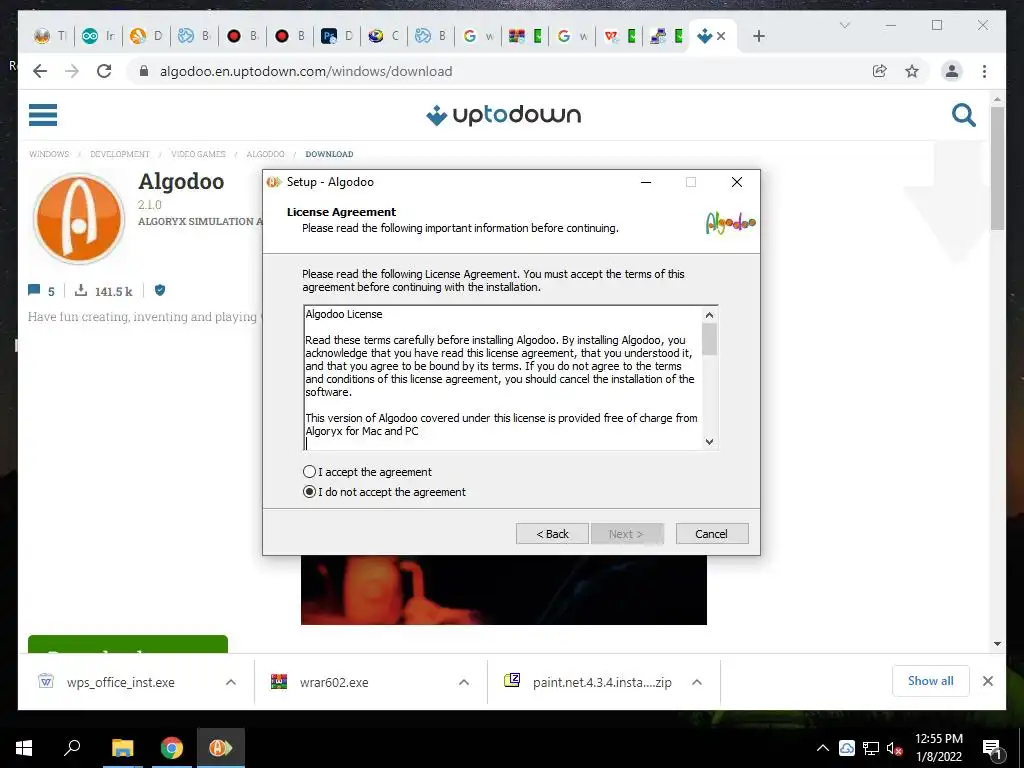Click the page vertical scrollbar thumb
The image size is (1024, 768).
[997, 168]
